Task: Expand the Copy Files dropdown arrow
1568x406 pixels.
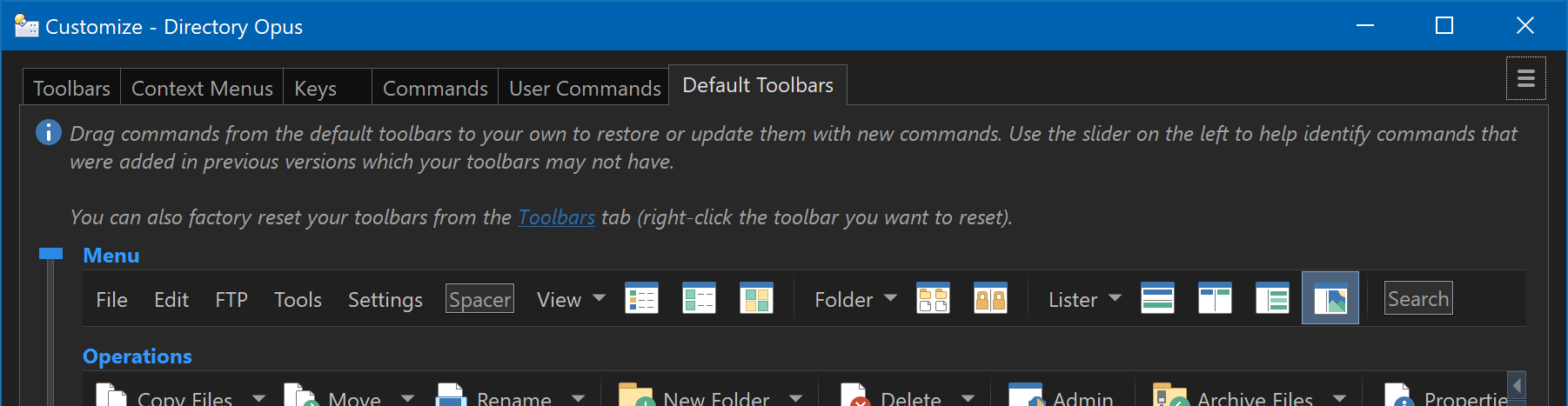Action: point(258,397)
